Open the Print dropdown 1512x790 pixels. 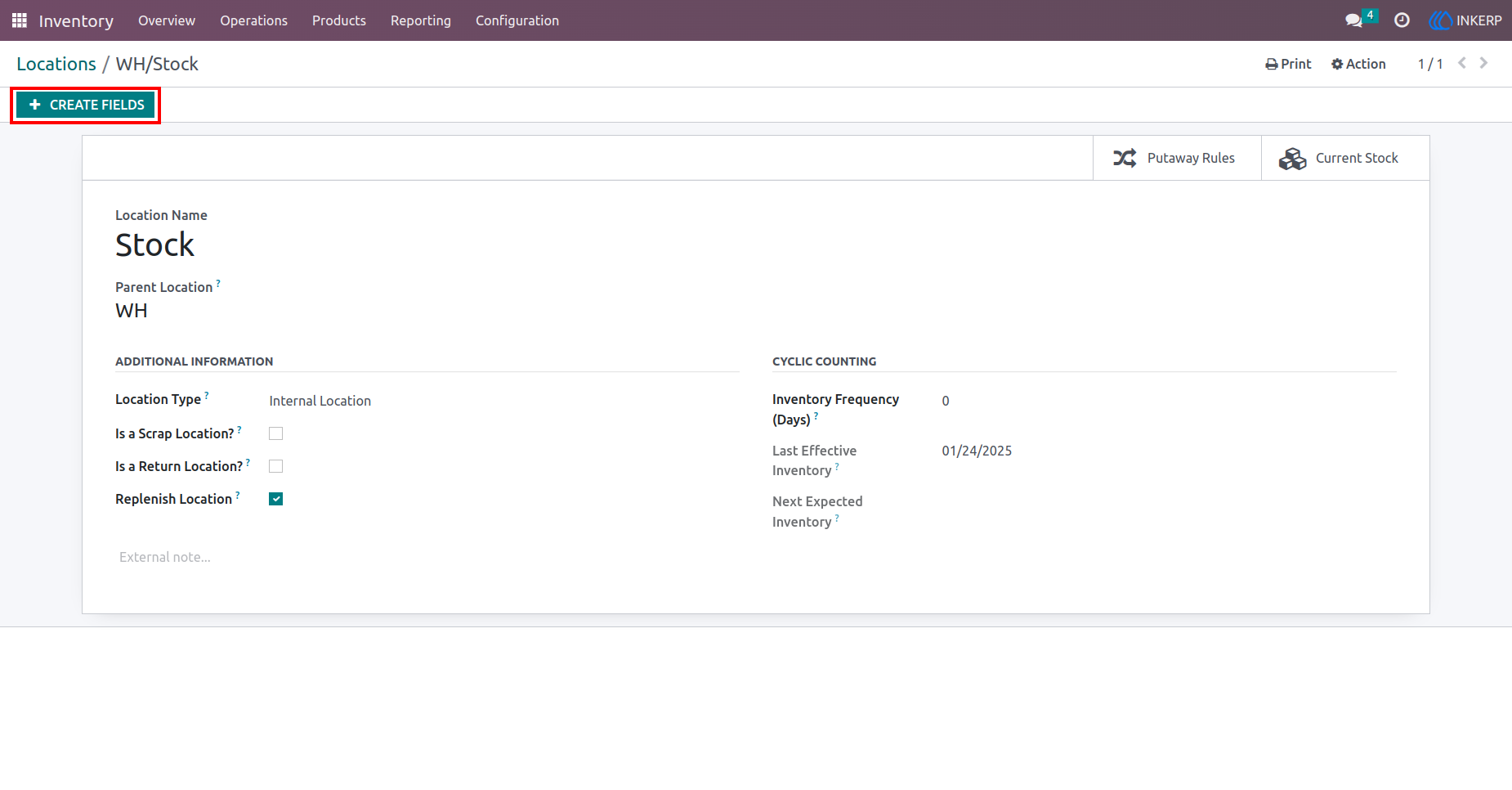point(1288,64)
